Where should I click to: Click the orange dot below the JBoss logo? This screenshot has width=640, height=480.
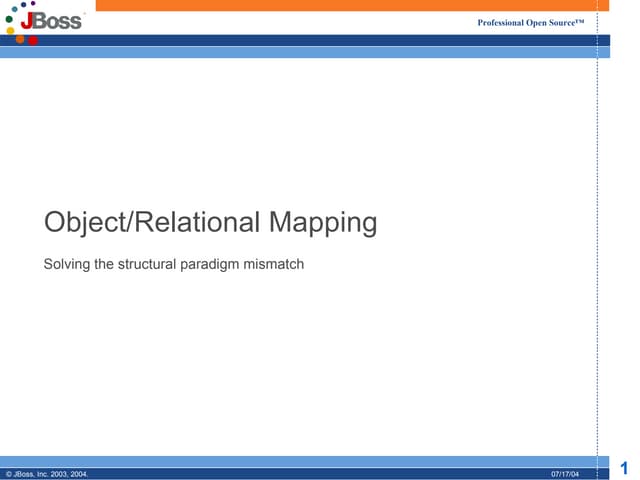18,40
